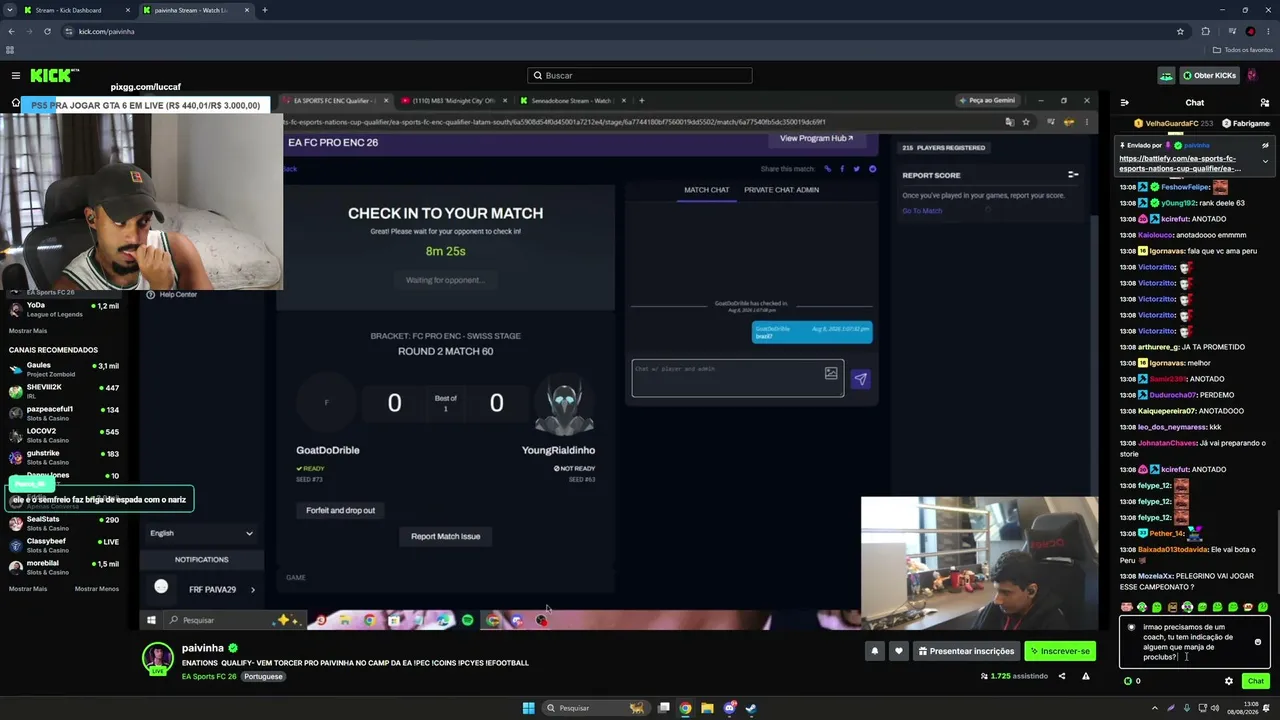The height and width of the screenshot is (720, 1280).
Task: Bookmark this page with the star icon
Action: [x=1180, y=31]
